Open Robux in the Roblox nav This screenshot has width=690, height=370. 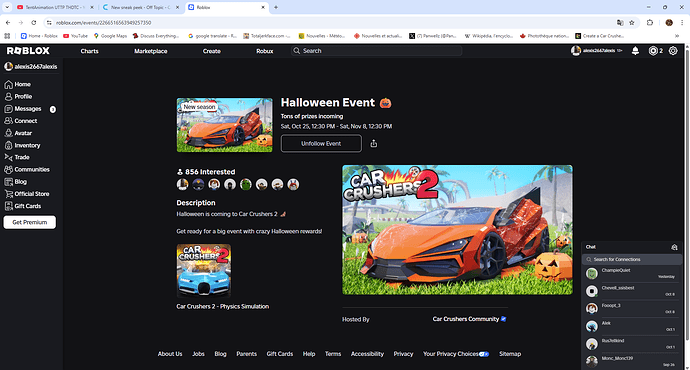[264, 51]
